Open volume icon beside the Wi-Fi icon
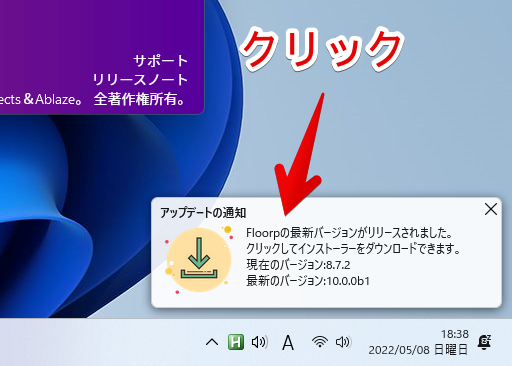Viewport: 512px width, 366px height. point(343,342)
